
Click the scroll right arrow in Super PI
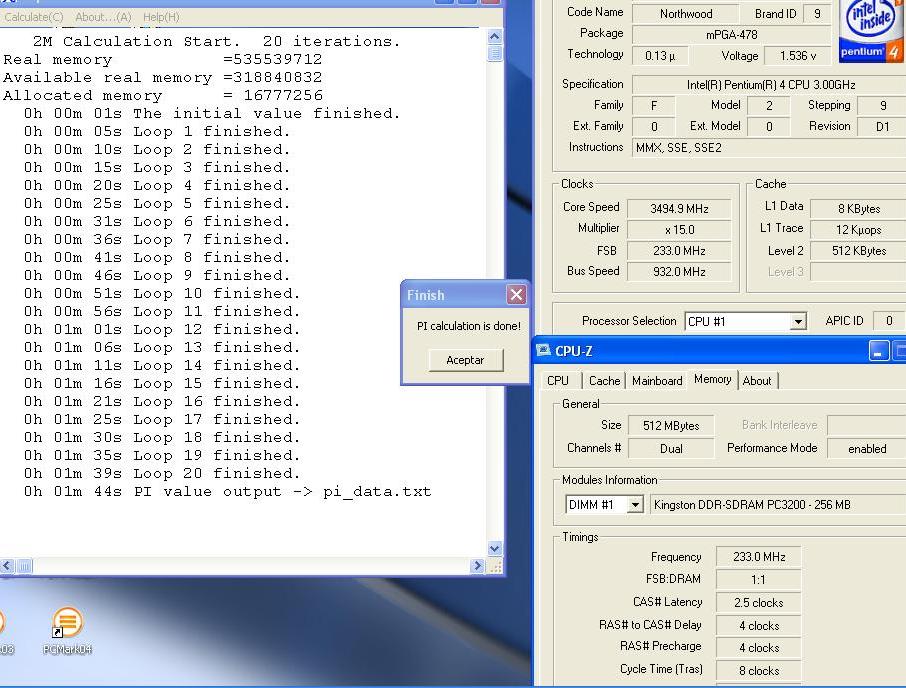pyautogui.click(x=477, y=566)
